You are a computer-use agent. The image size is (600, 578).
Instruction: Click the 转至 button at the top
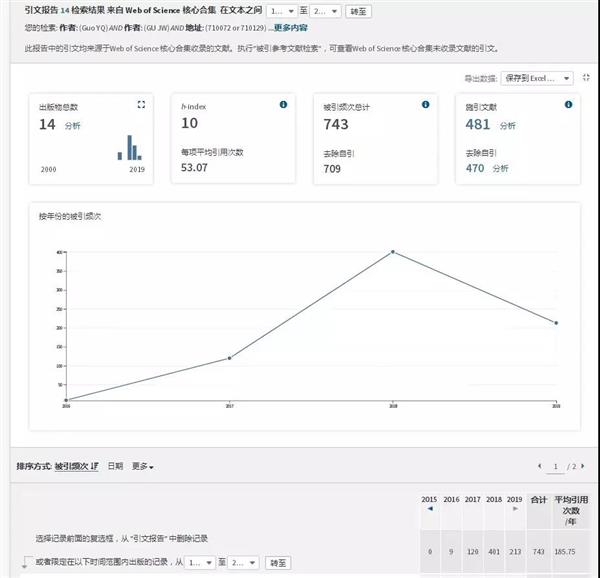357,11
